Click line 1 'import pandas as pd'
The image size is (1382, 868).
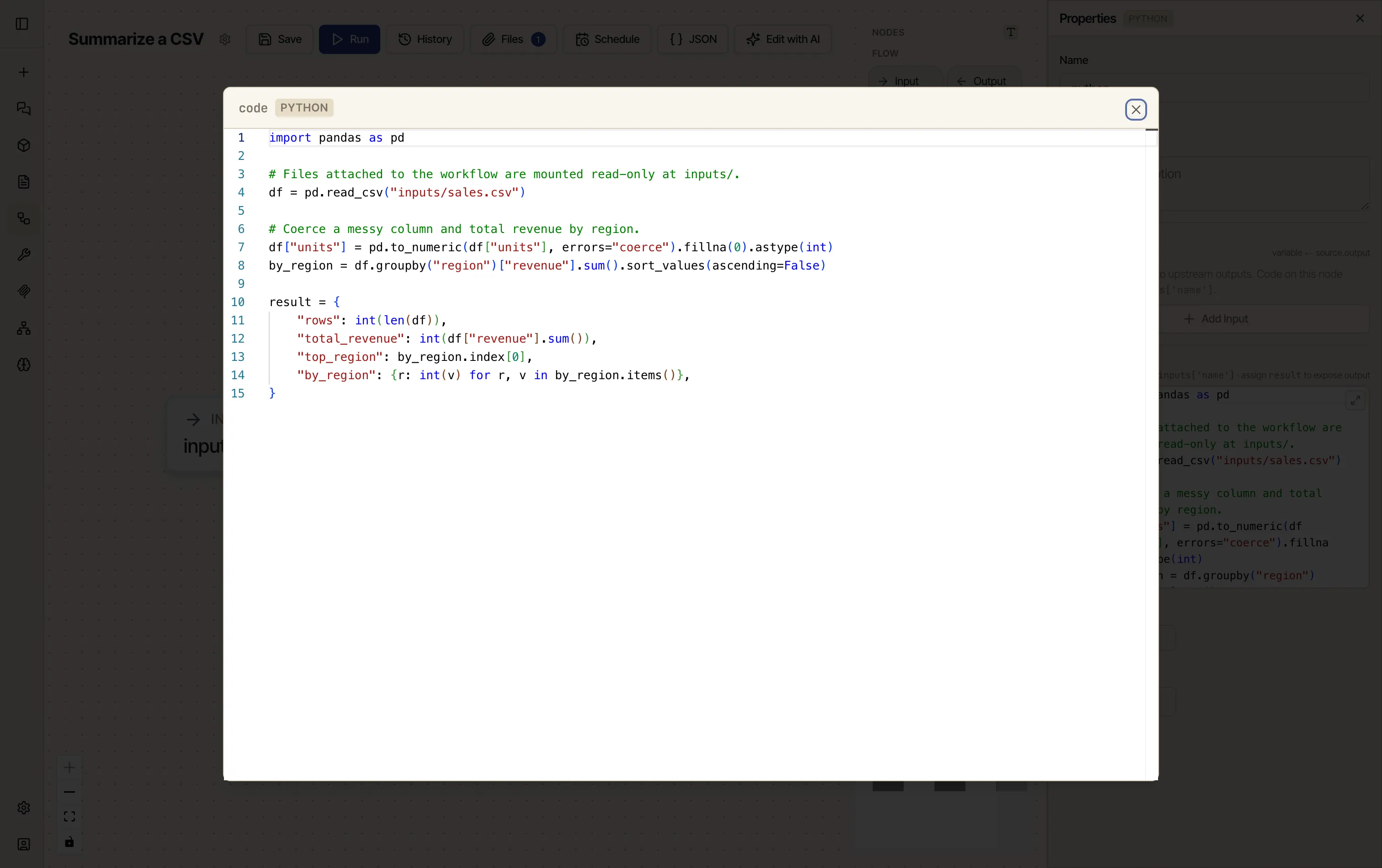pyautogui.click(x=336, y=138)
